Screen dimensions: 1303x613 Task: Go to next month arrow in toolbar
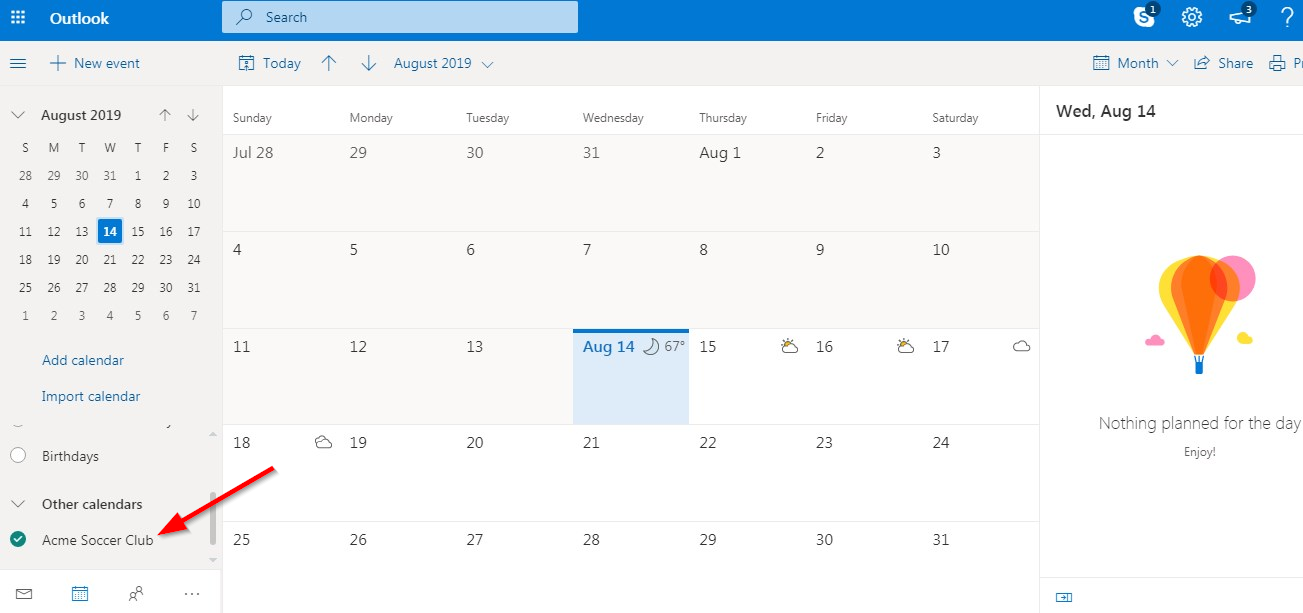pyautogui.click(x=369, y=63)
